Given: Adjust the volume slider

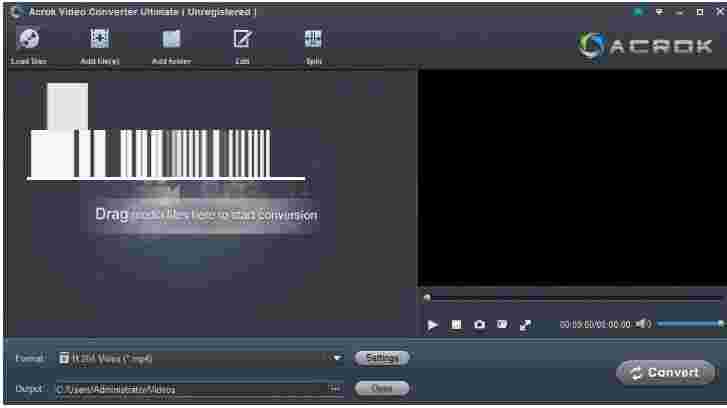Looking at the screenshot, I should 690,324.
